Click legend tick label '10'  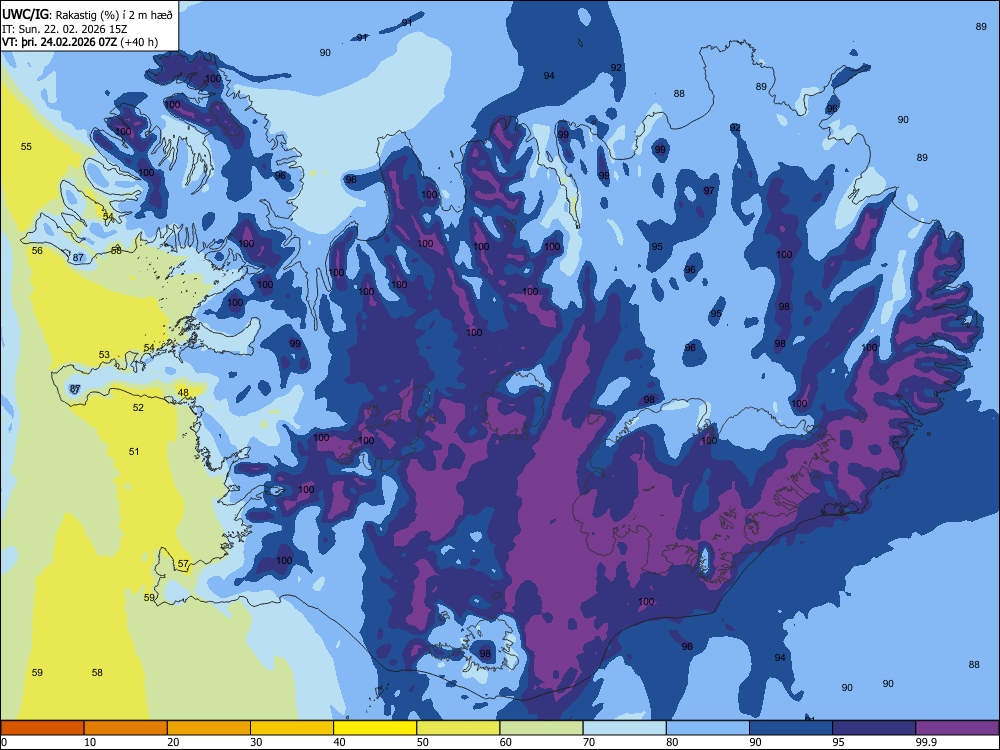pyautogui.click(x=90, y=742)
